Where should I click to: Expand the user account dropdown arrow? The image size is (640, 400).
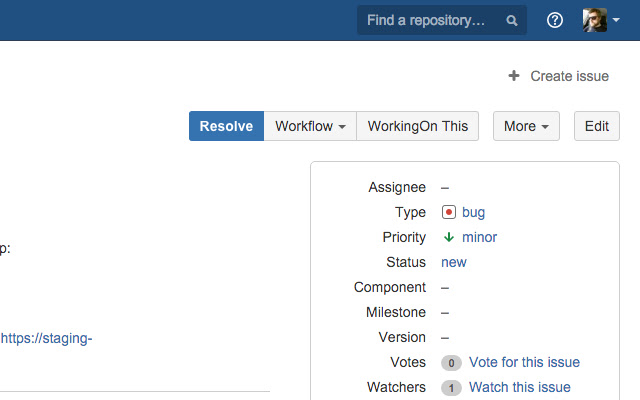tap(616, 20)
